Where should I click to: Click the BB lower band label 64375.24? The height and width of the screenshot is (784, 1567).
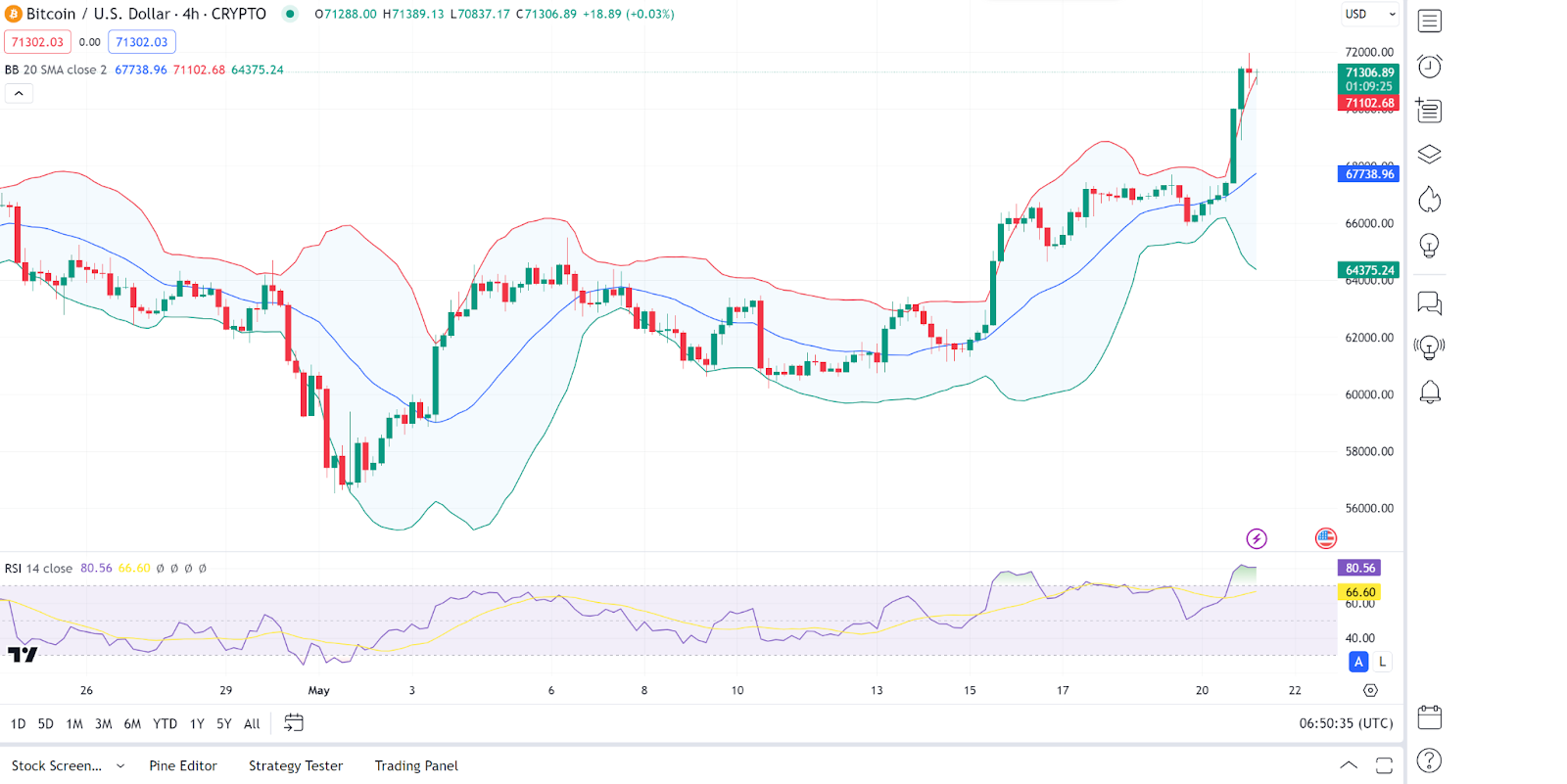point(1368,270)
